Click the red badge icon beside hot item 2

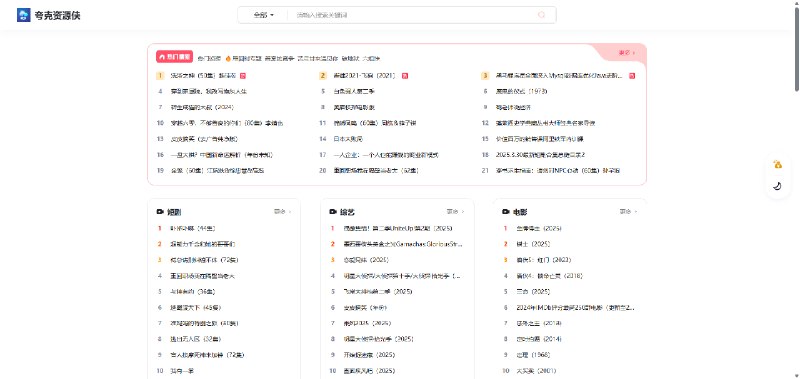405,75
